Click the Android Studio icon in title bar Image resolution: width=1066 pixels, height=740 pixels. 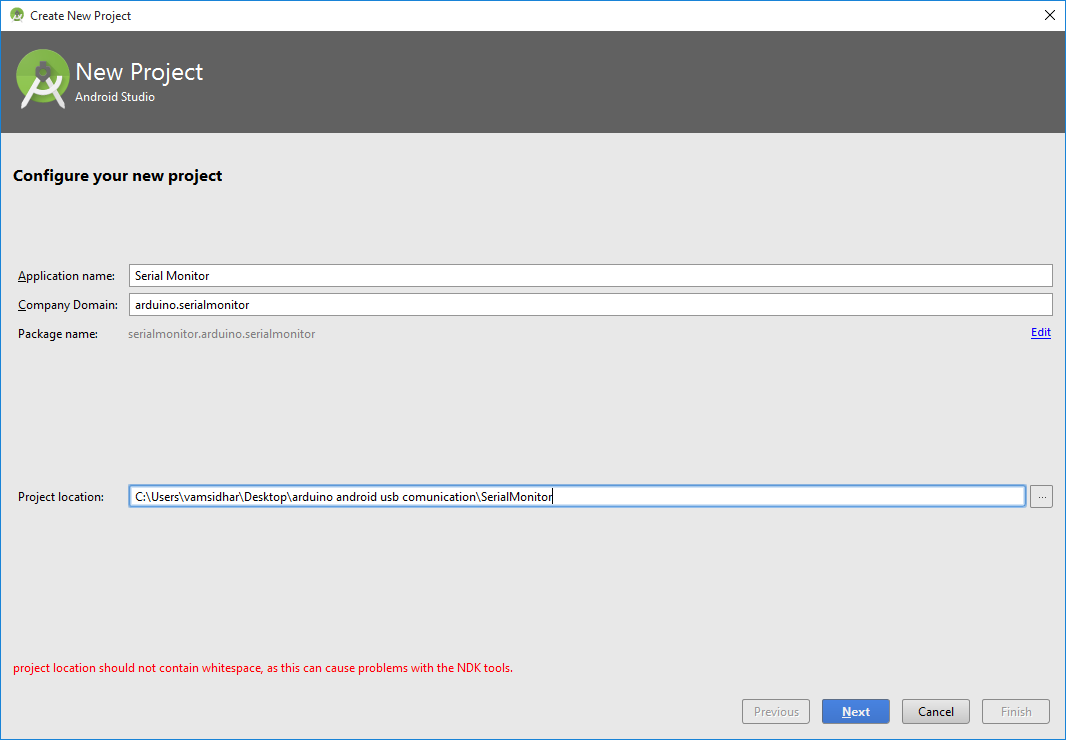point(17,15)
